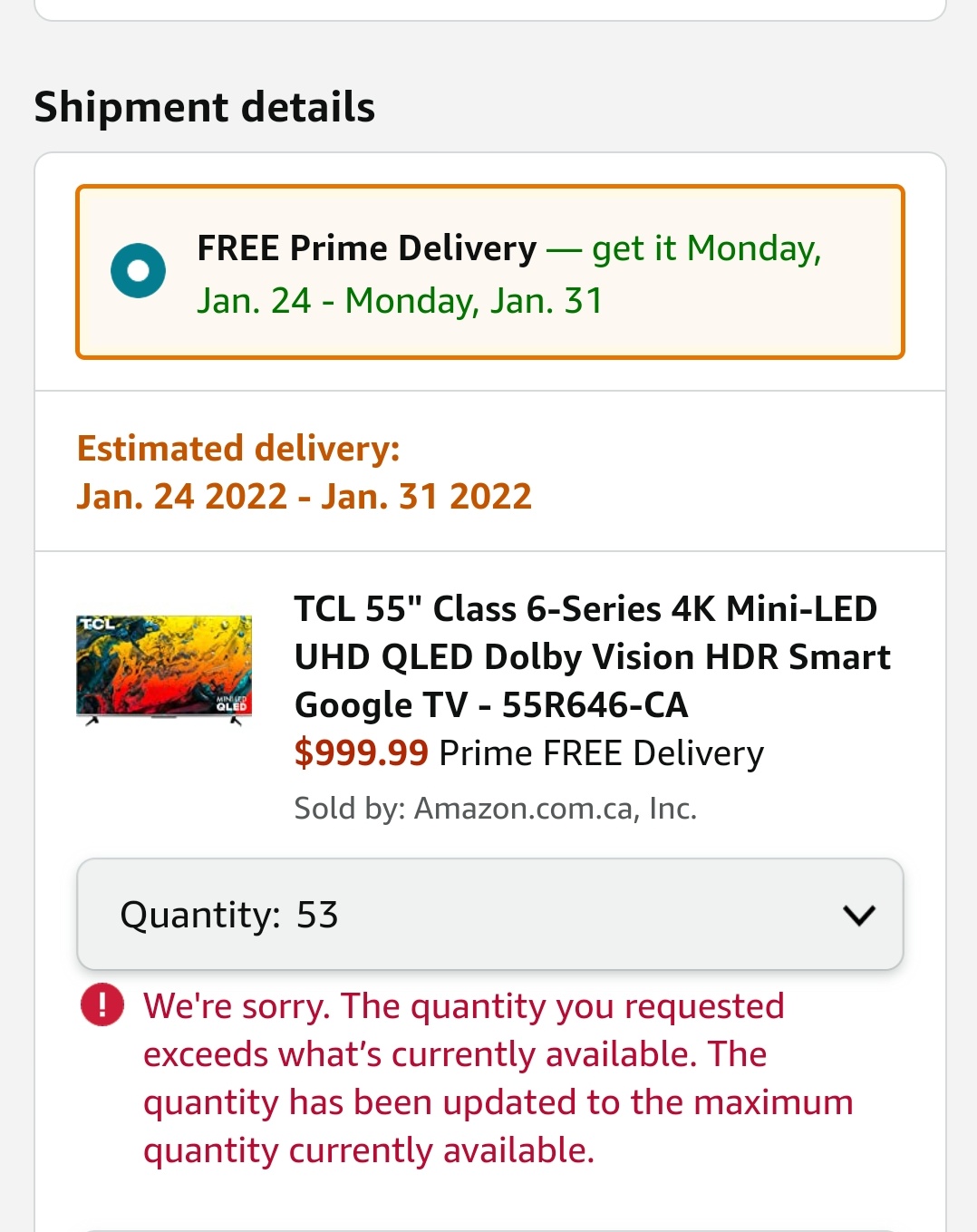Expand the quantity chevron arrow

pos(858,915)
